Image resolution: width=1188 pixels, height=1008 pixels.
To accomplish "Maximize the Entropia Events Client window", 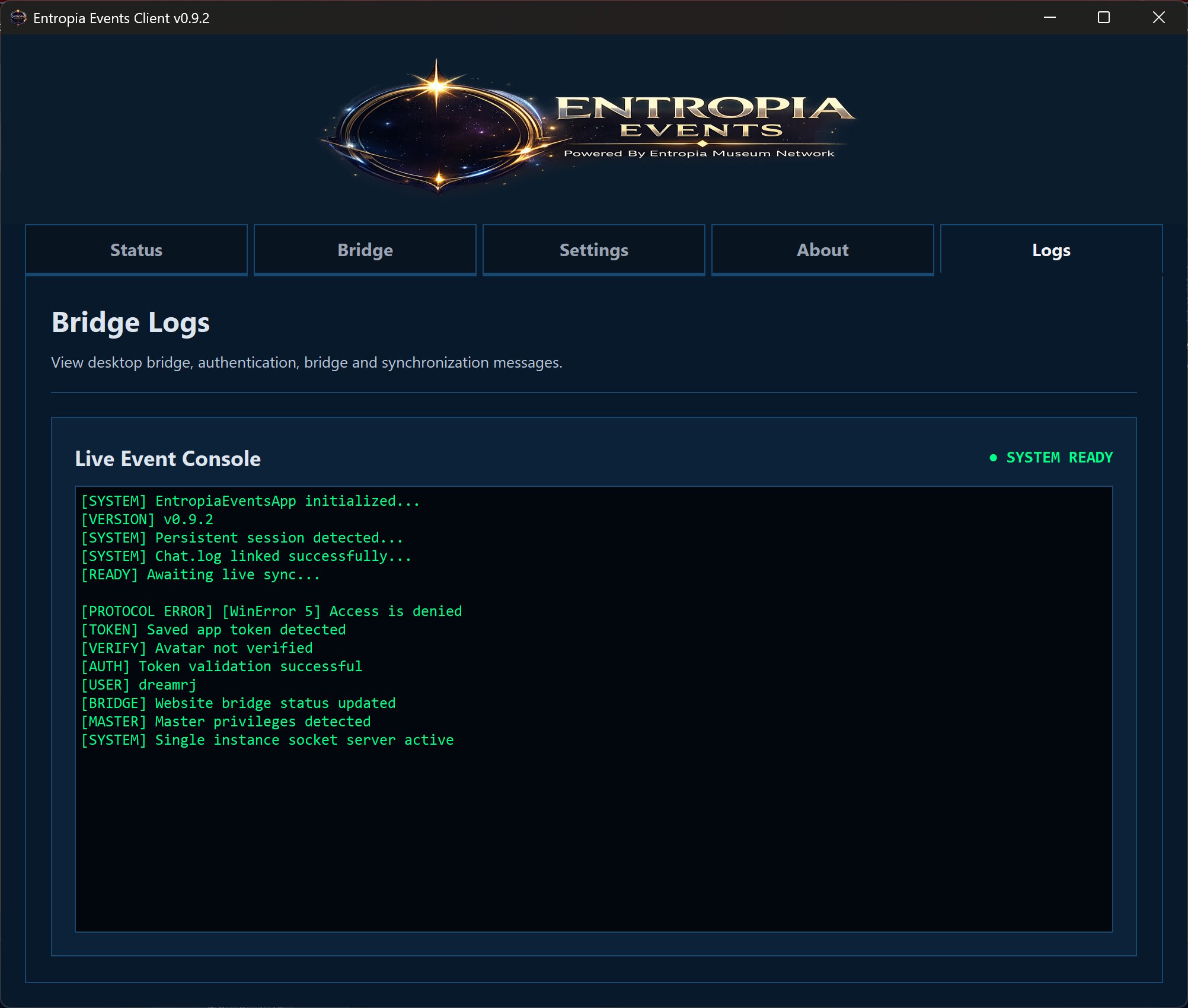I will [1104, 18].
